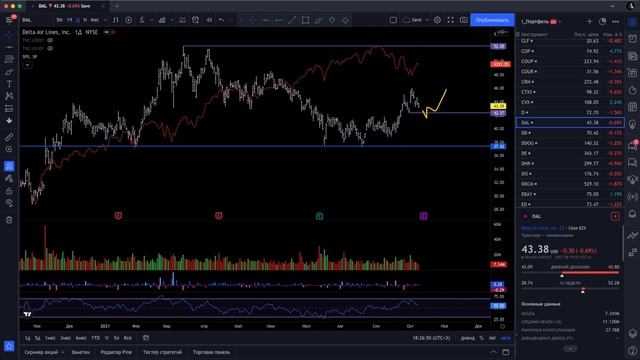The image size is (640, 360).
Task: Expand the Save layout dropdown arrow
Action: point(427,20)
